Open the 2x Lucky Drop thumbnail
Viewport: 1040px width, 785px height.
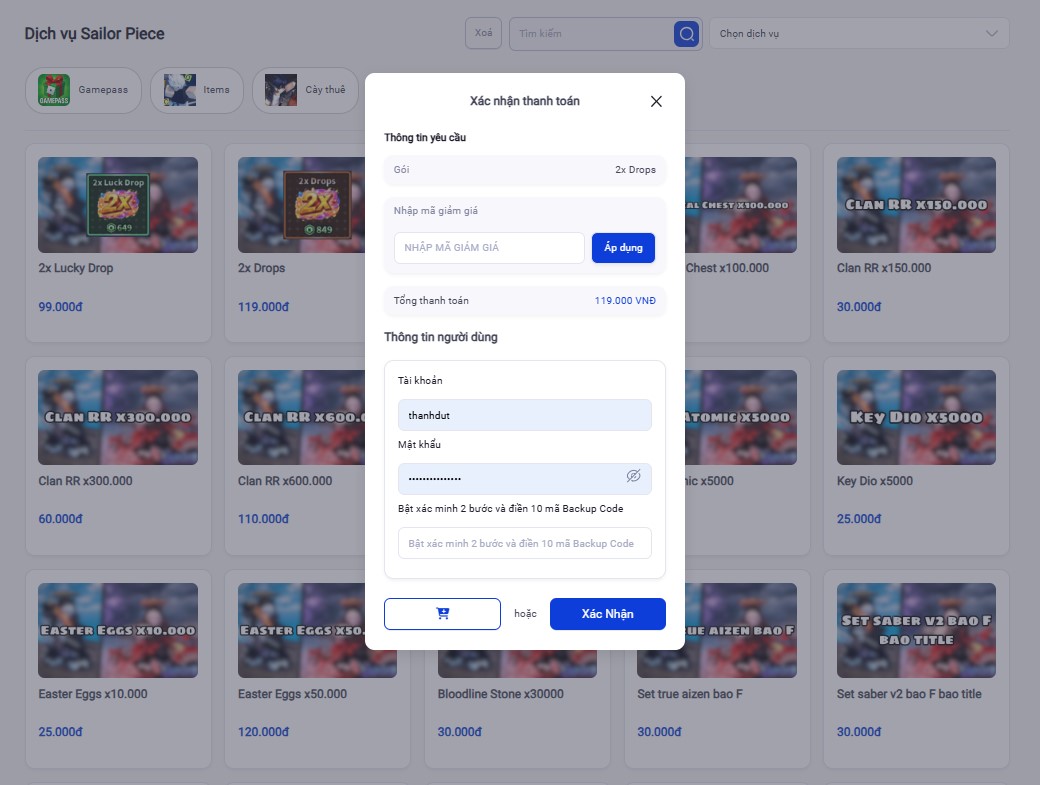(x=118, y=205)
